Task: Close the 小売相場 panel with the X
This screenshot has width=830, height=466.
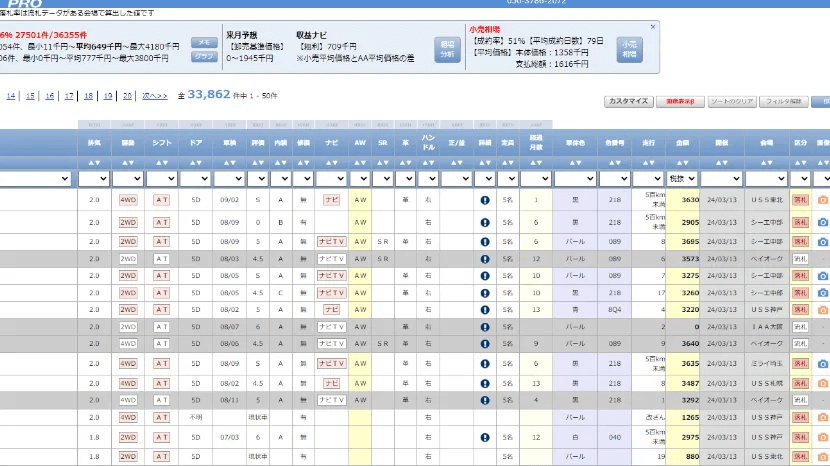Action: (x=654, y=27)
